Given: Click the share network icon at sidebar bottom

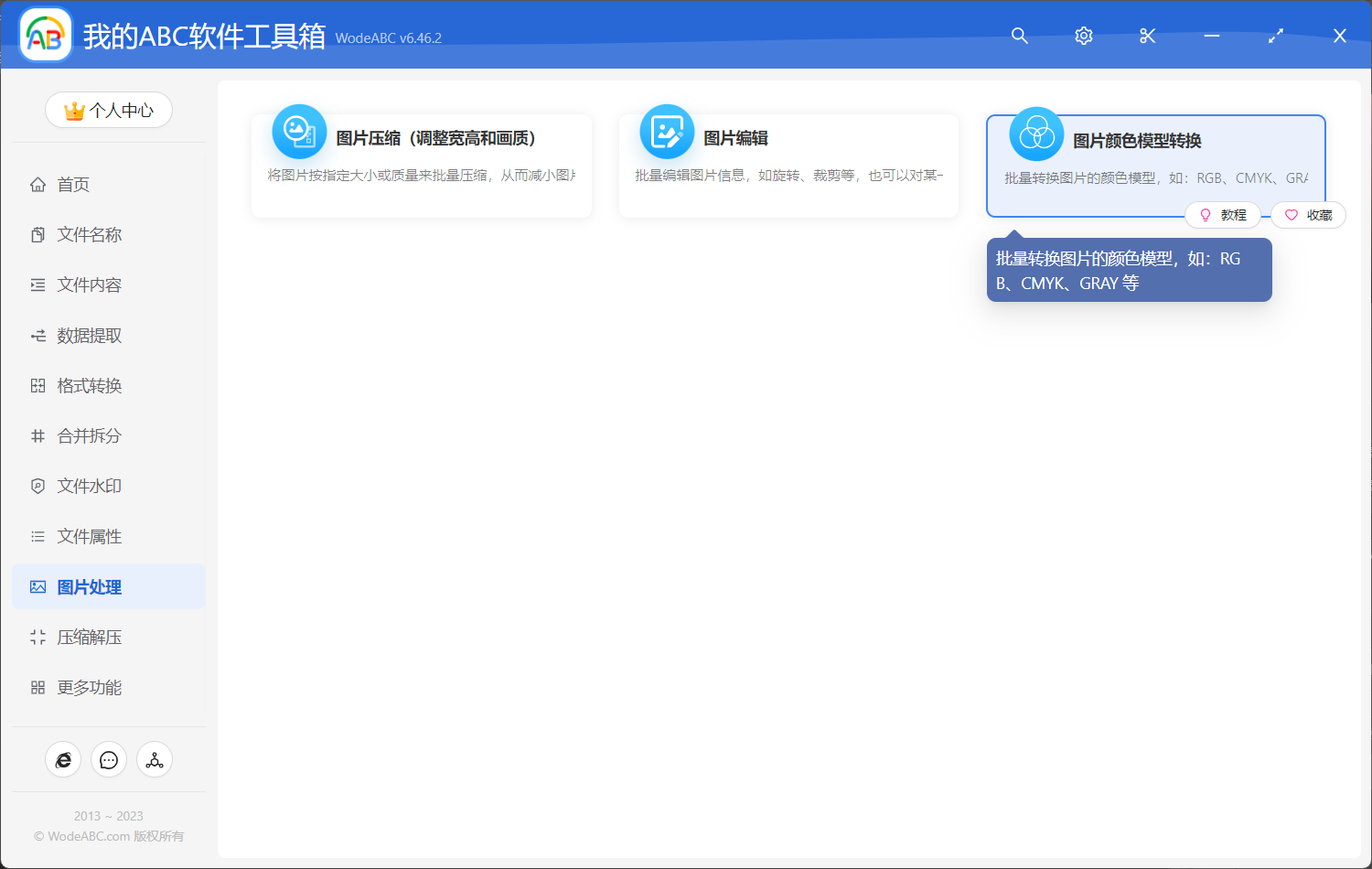Looking at the screenshot, I should coord(154,759).
